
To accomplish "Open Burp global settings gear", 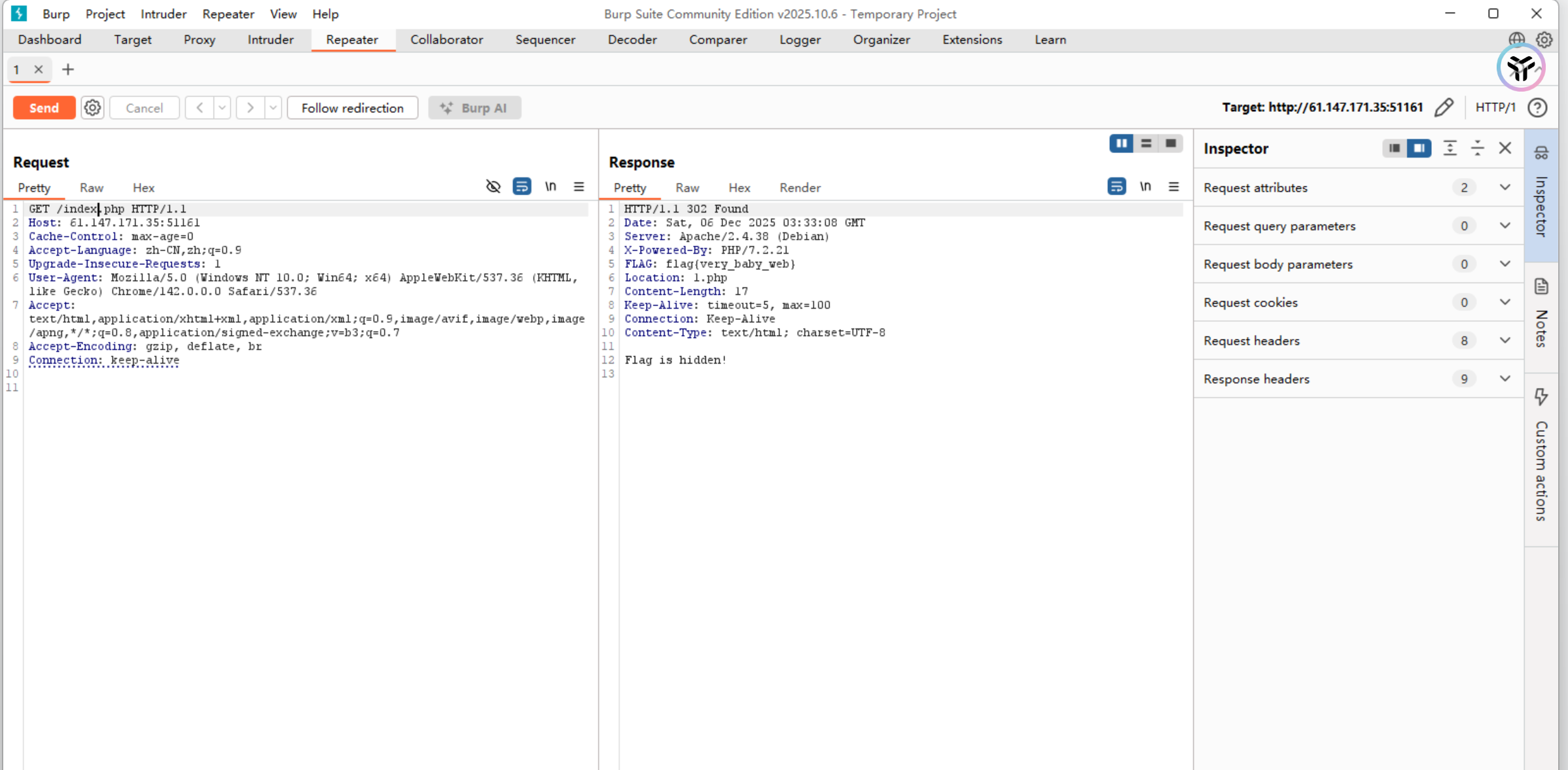I will (1544, 39).
